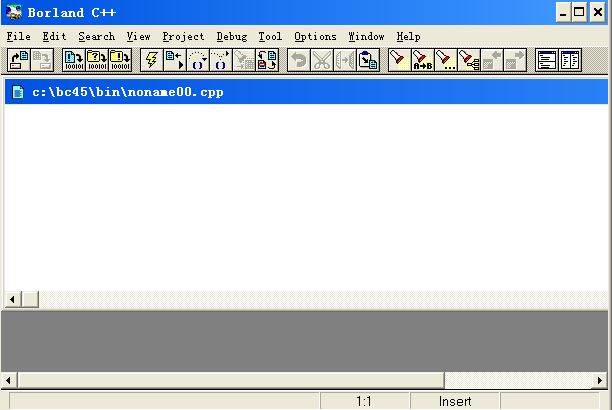Click the Step over icon

(198, 60)
